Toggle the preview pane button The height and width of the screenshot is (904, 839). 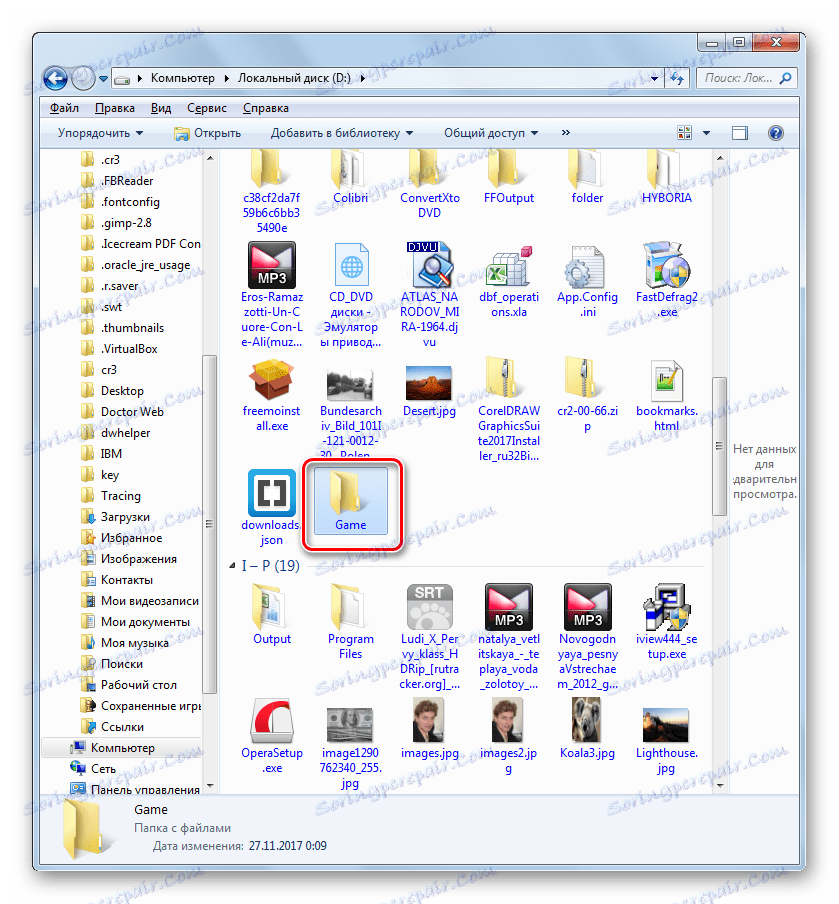click(740, 133)
